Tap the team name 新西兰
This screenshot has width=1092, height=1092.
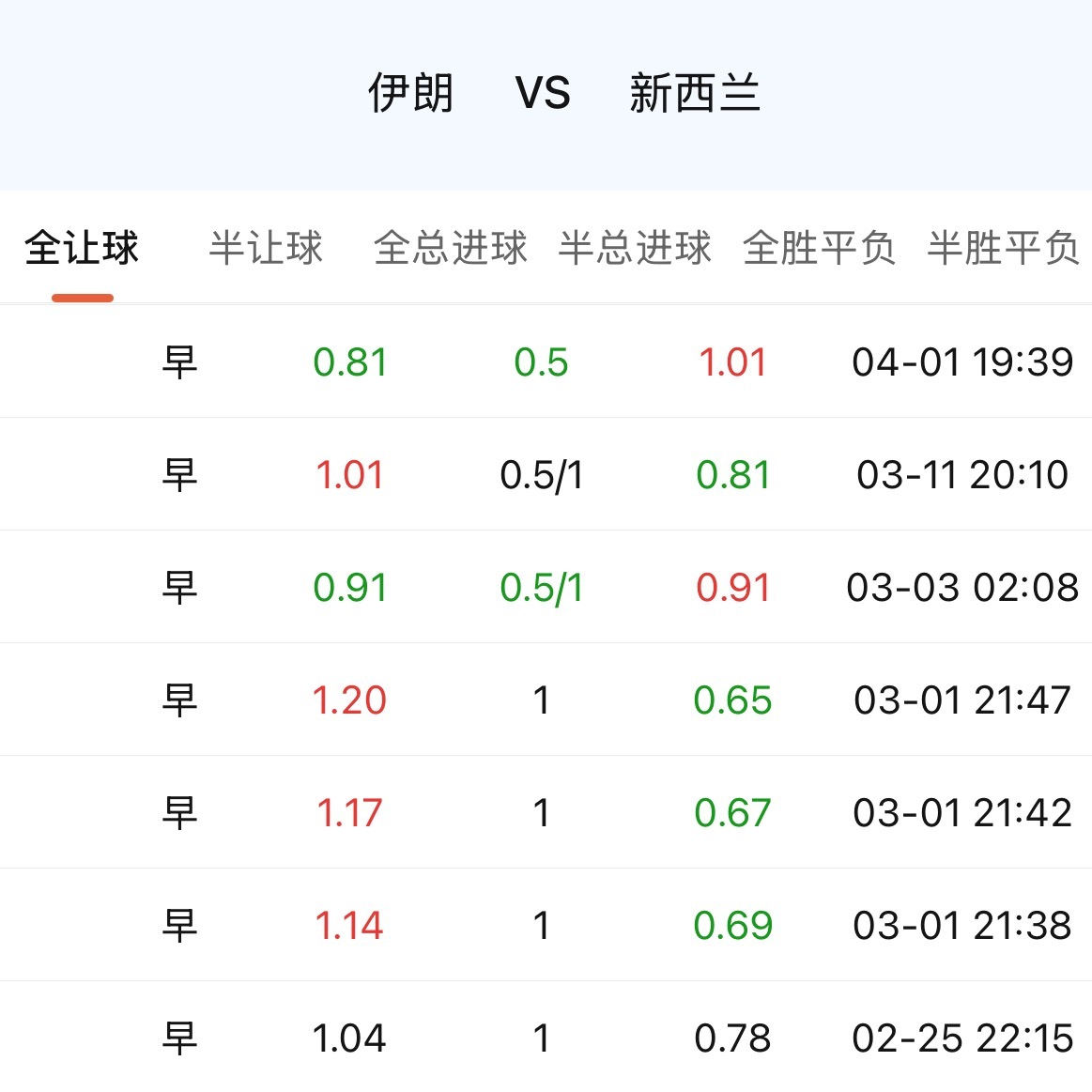(x=695, y=93)
